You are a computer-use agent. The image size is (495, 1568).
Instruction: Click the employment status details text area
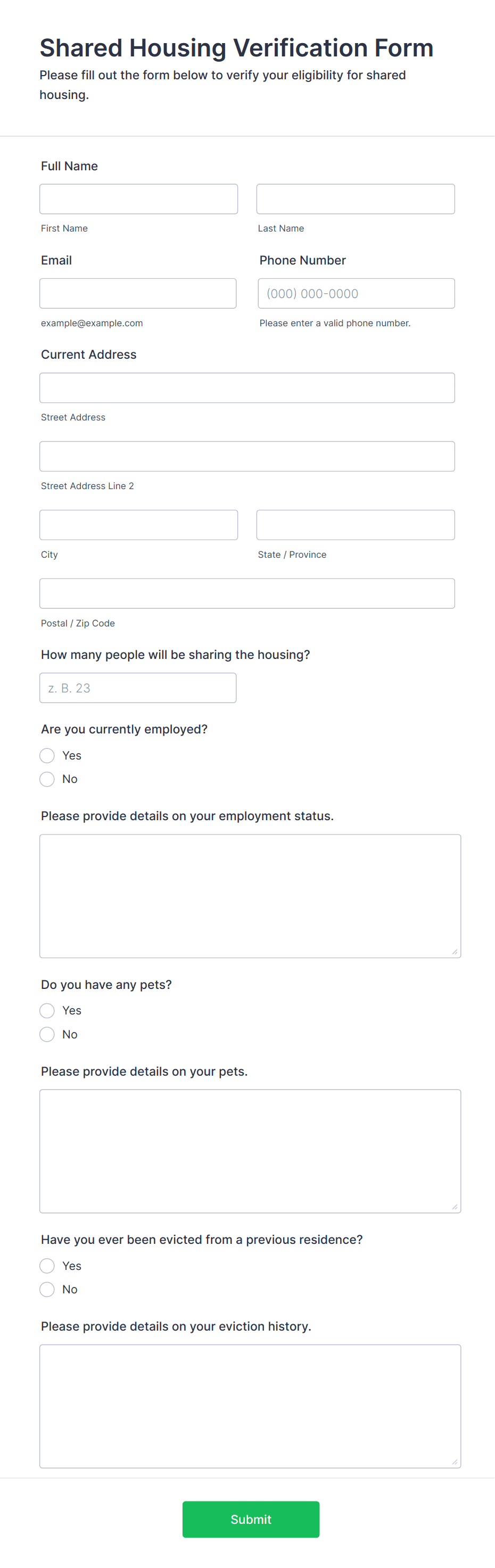(x=250, y=895)
